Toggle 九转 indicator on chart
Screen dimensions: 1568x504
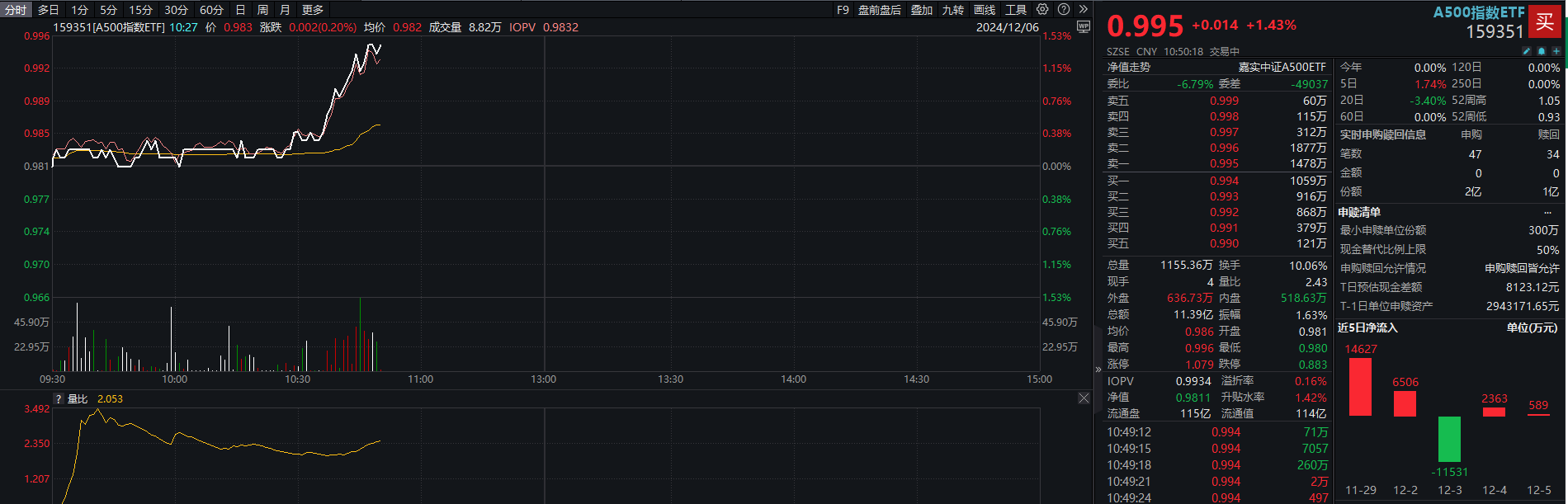953,10
